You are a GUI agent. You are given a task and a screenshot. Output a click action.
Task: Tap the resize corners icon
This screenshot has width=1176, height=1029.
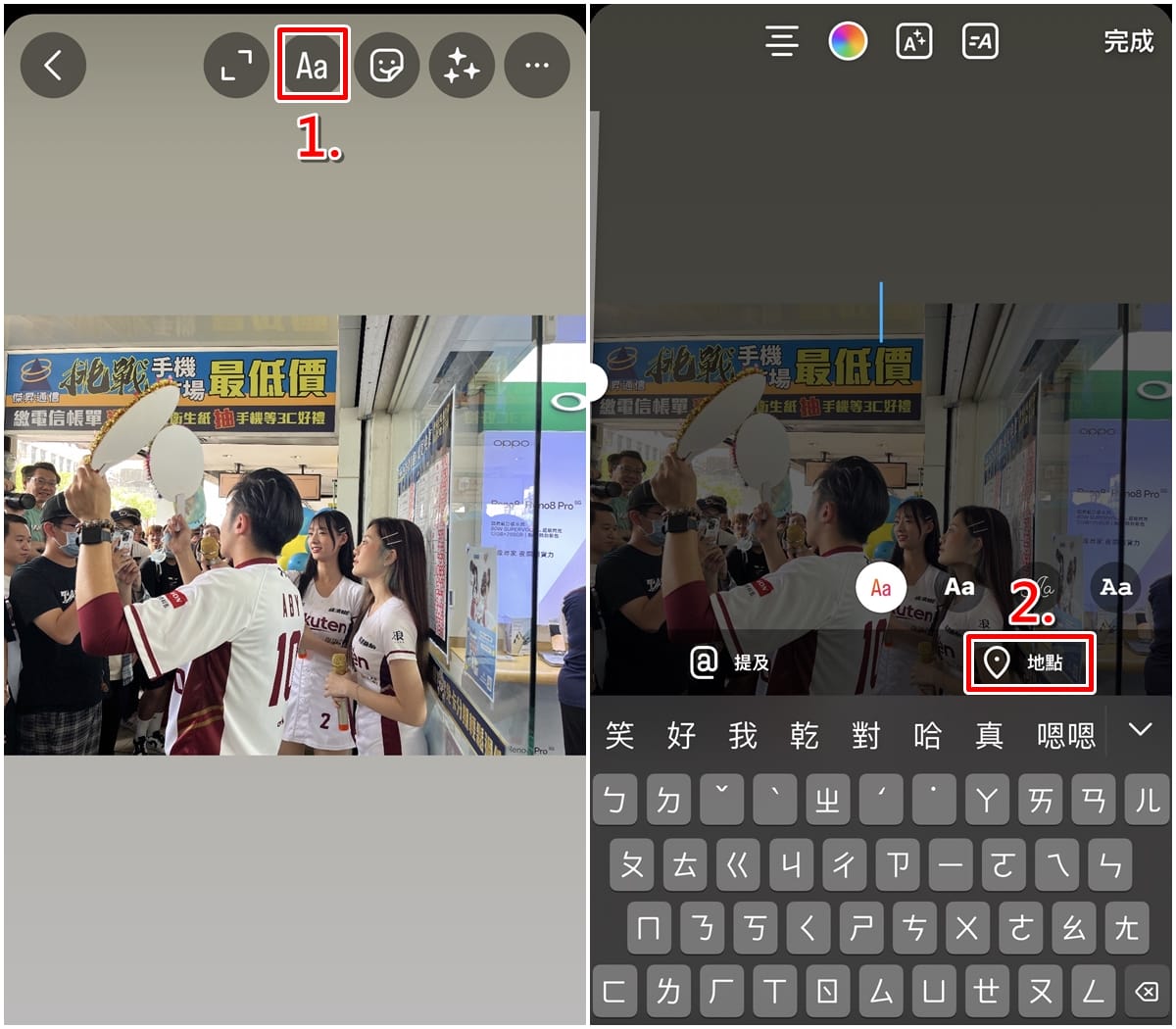coord(236,66)
